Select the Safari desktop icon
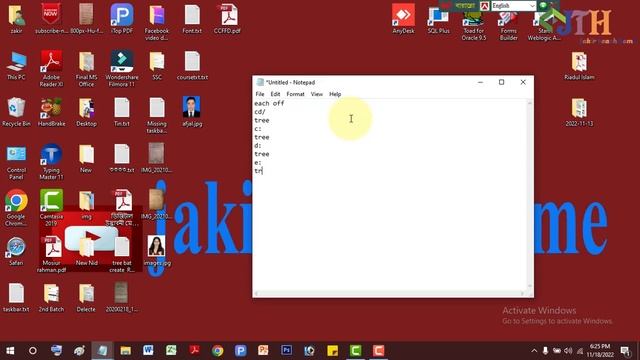This screenshot has width=640, height=360. coord(16,252)
